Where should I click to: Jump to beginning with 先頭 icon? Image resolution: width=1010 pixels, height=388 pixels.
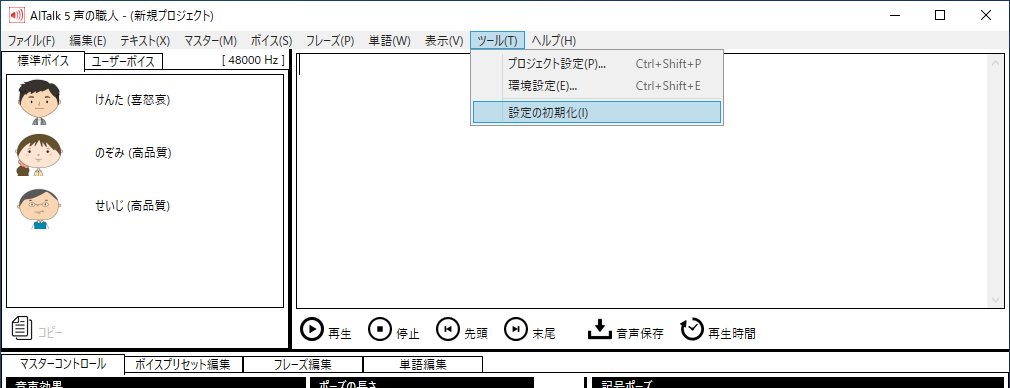[448, 329]
